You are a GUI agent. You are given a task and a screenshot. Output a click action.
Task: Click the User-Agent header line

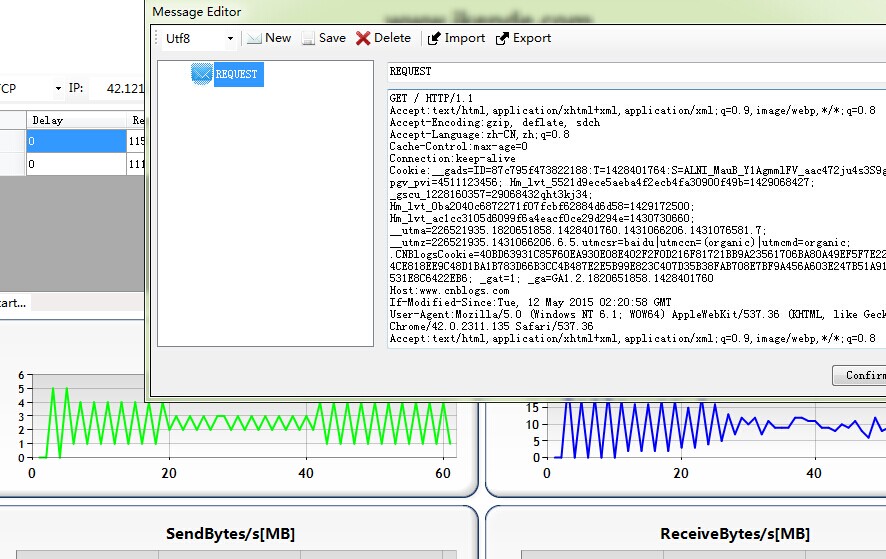click(x=637, y=314)
